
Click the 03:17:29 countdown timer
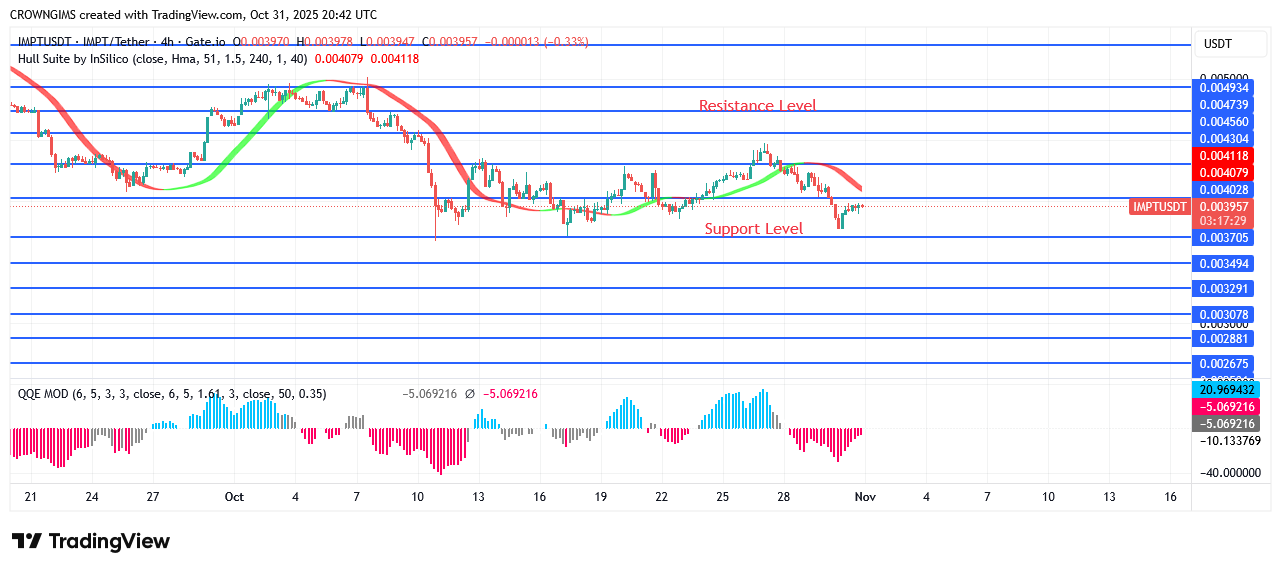1224,221
